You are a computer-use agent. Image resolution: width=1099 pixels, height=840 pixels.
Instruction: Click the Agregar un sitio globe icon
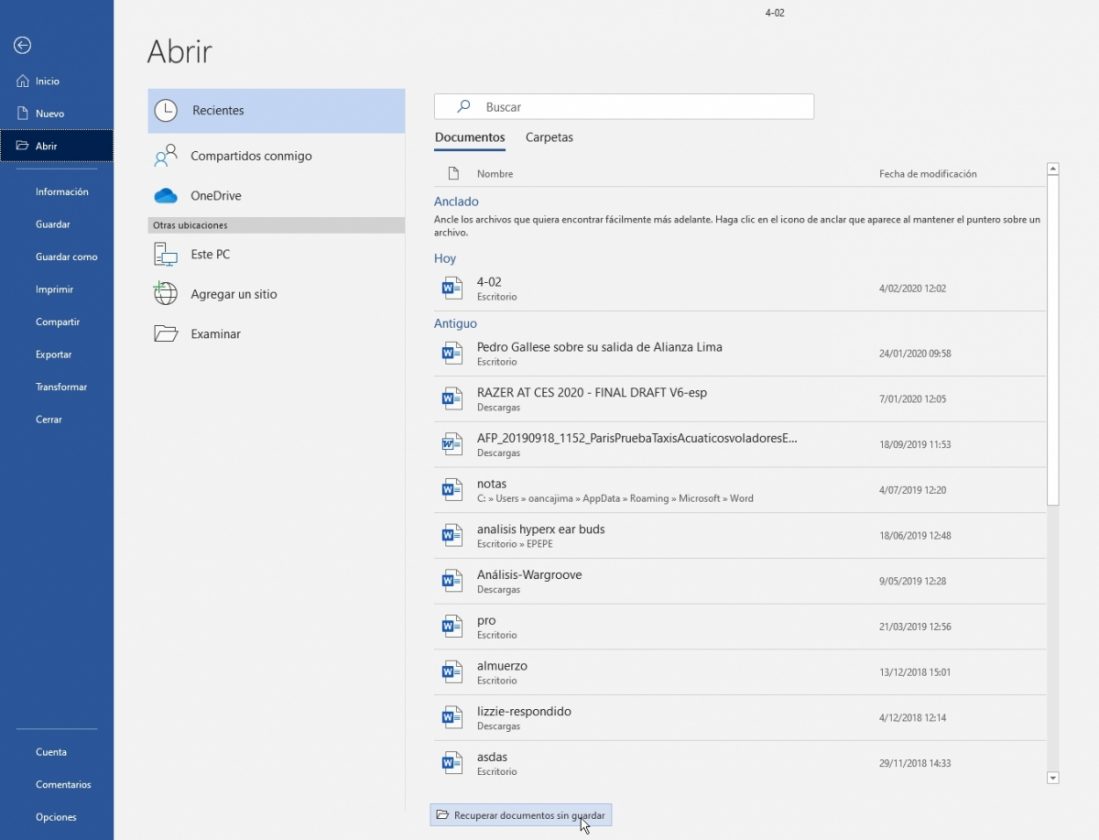pos(166,294)
